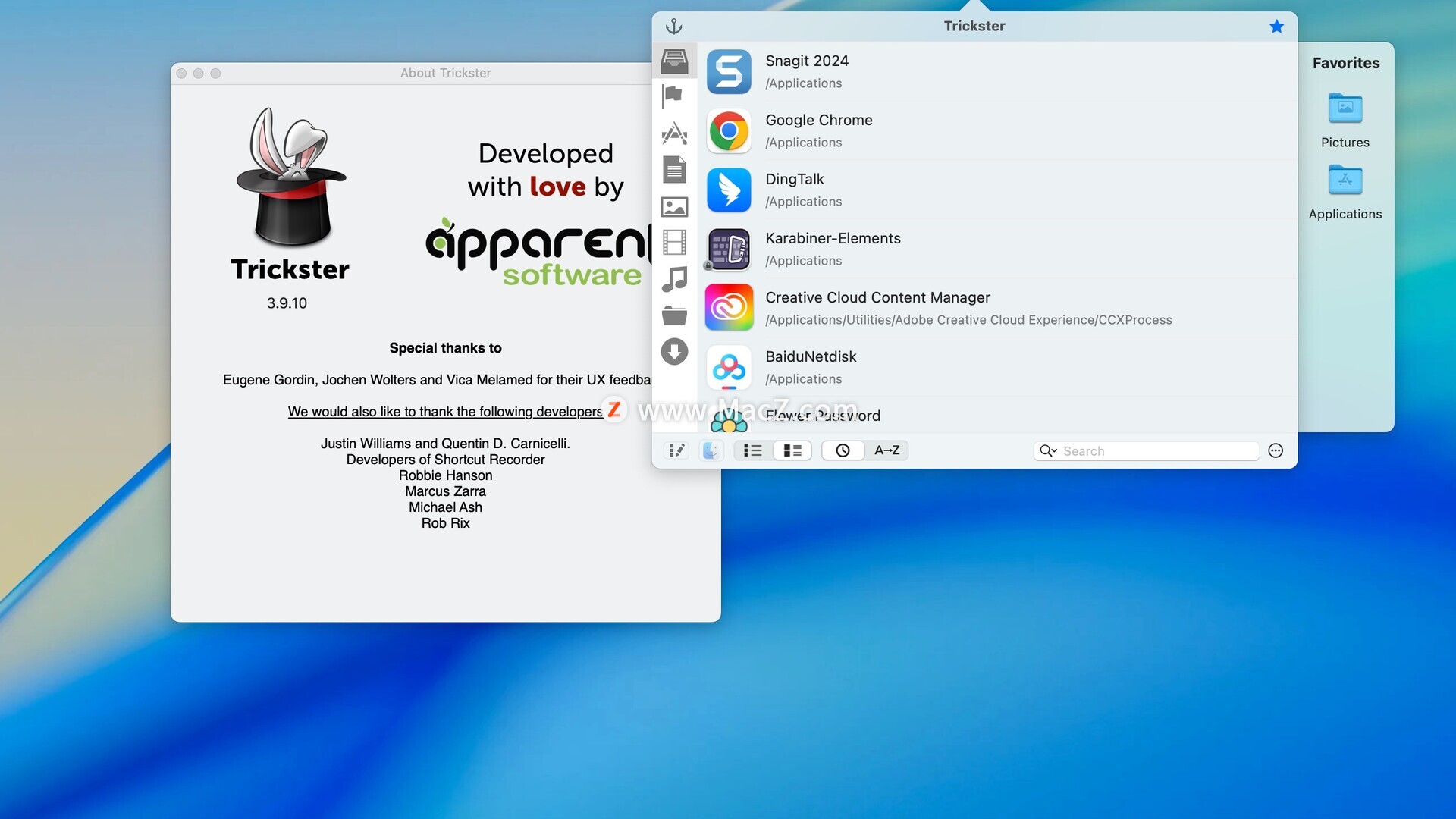The image size is (1456, 819).
Task: Click 'Michael Ash' credit line
Action: 445,507
